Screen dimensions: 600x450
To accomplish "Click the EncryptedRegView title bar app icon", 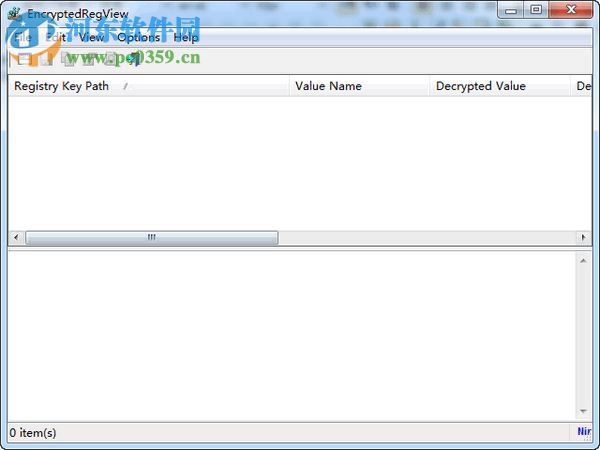I will point(15,14).
